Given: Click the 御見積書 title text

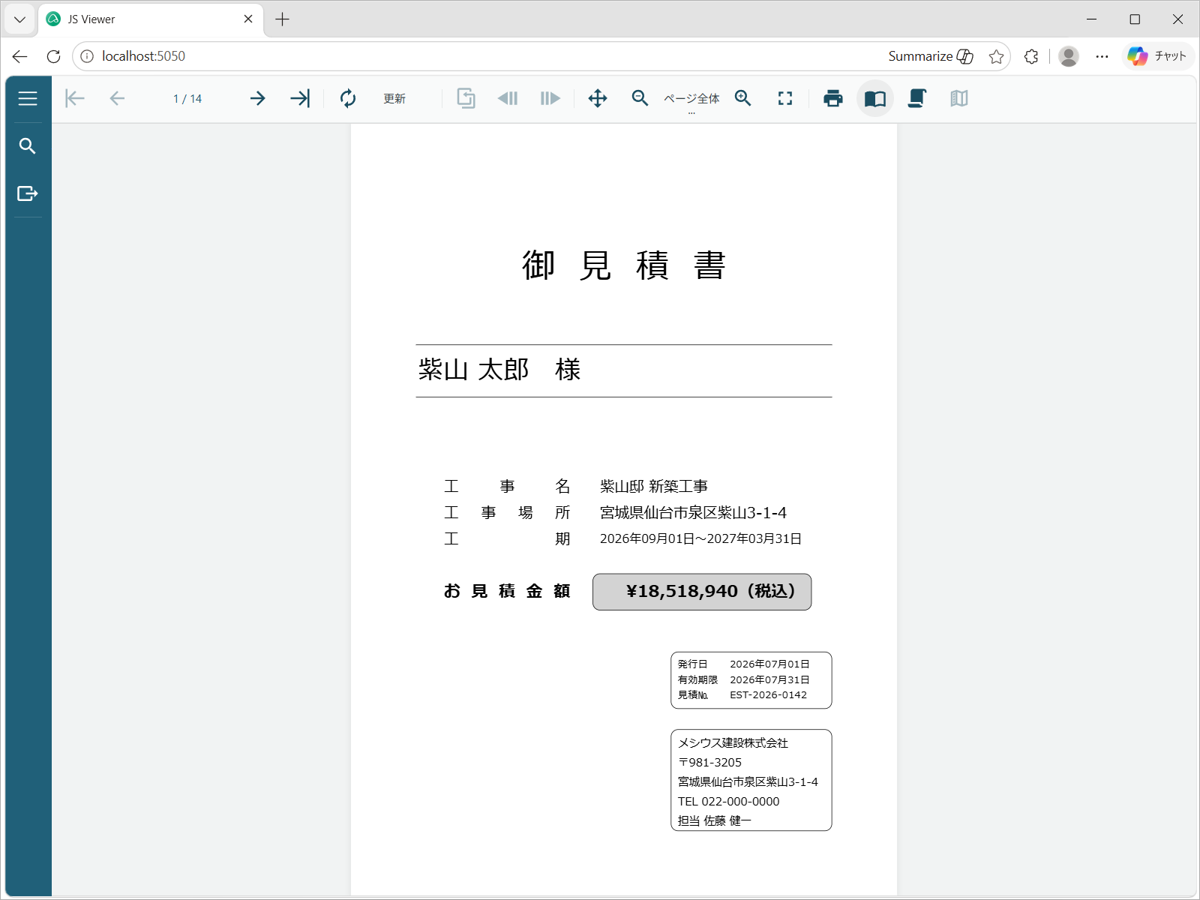Looking at the screenshot, I should (x=624, y=265).
